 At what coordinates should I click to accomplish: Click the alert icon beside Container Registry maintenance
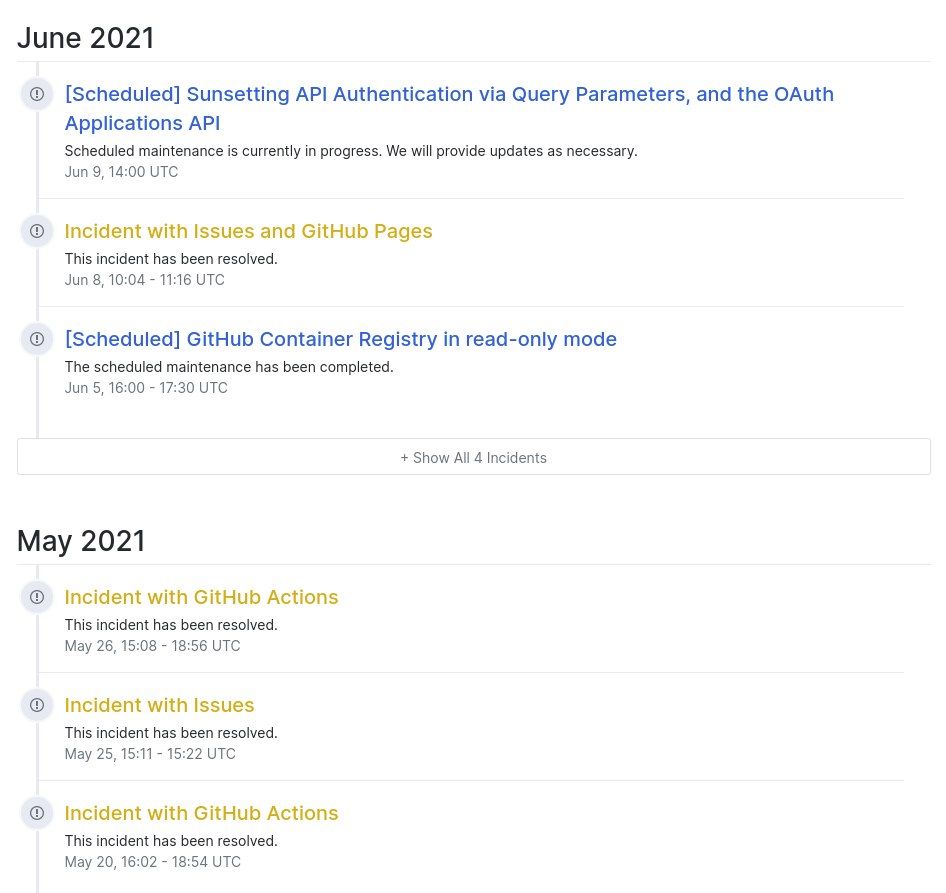37,339
